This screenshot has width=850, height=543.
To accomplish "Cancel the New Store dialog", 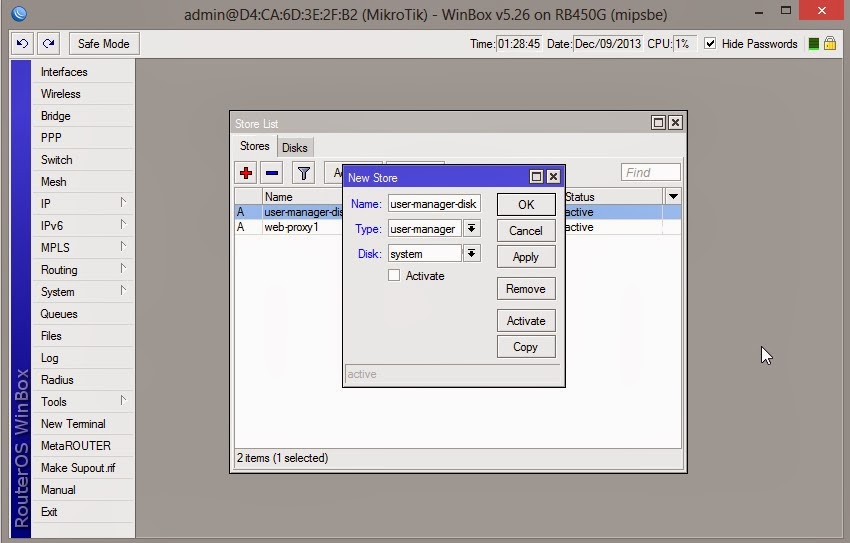I will tap(526, 230).
